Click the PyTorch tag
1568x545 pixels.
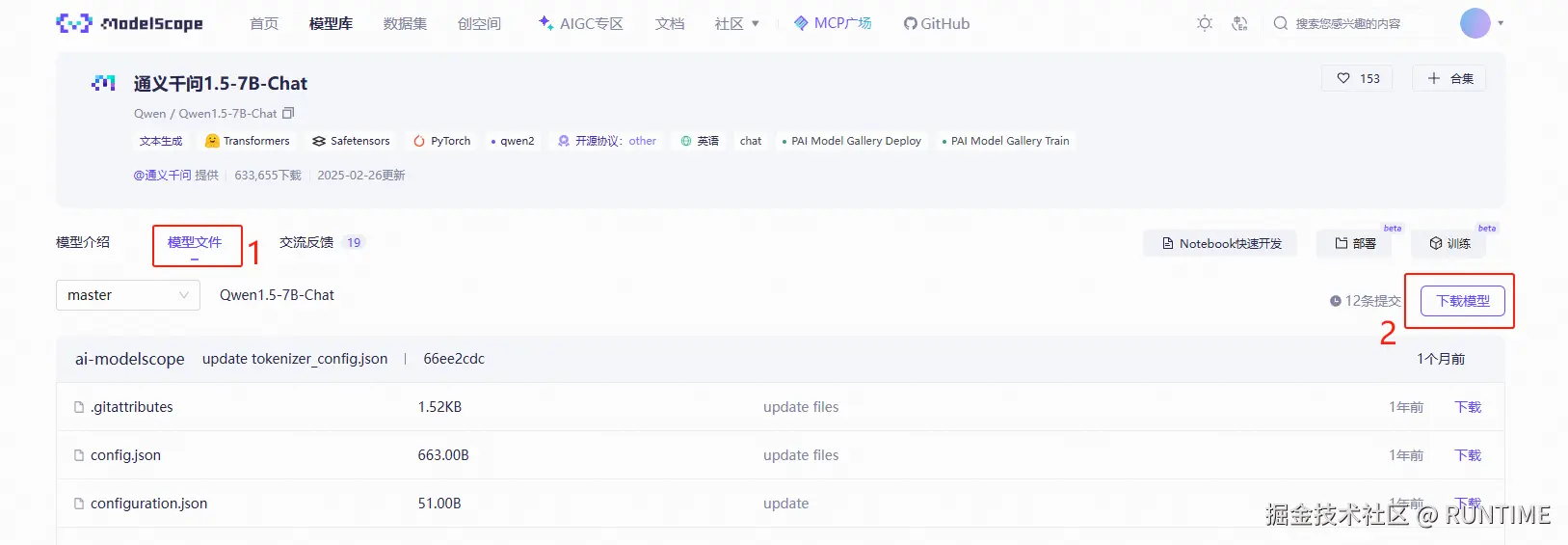(x=442, y=141)
